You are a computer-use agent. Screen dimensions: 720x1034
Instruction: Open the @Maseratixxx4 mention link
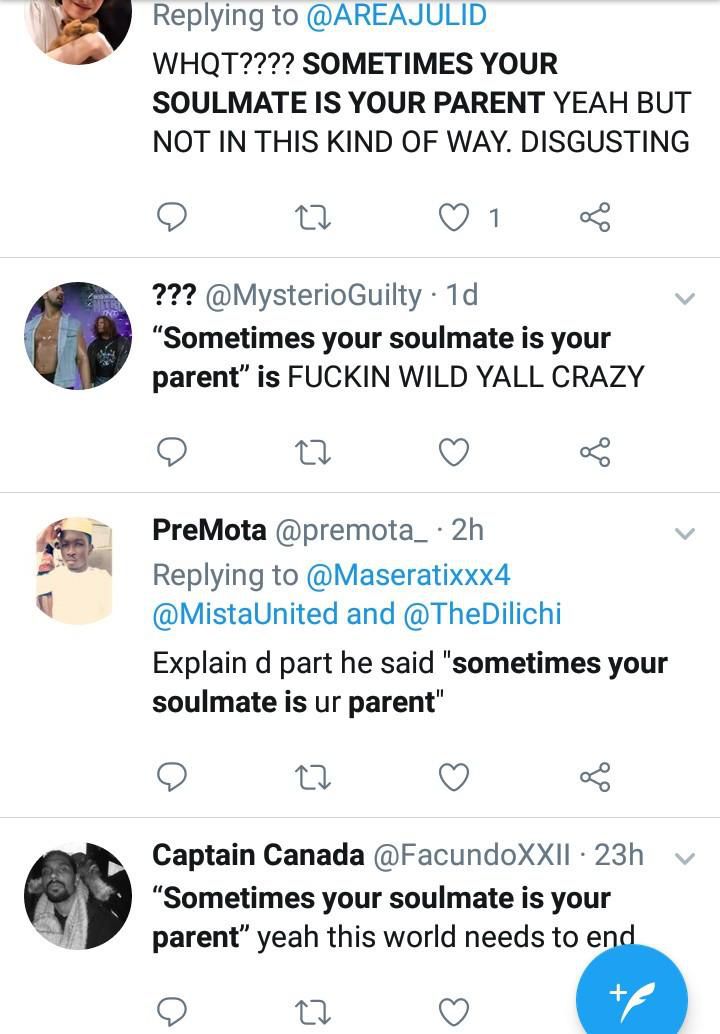[408, 575]
